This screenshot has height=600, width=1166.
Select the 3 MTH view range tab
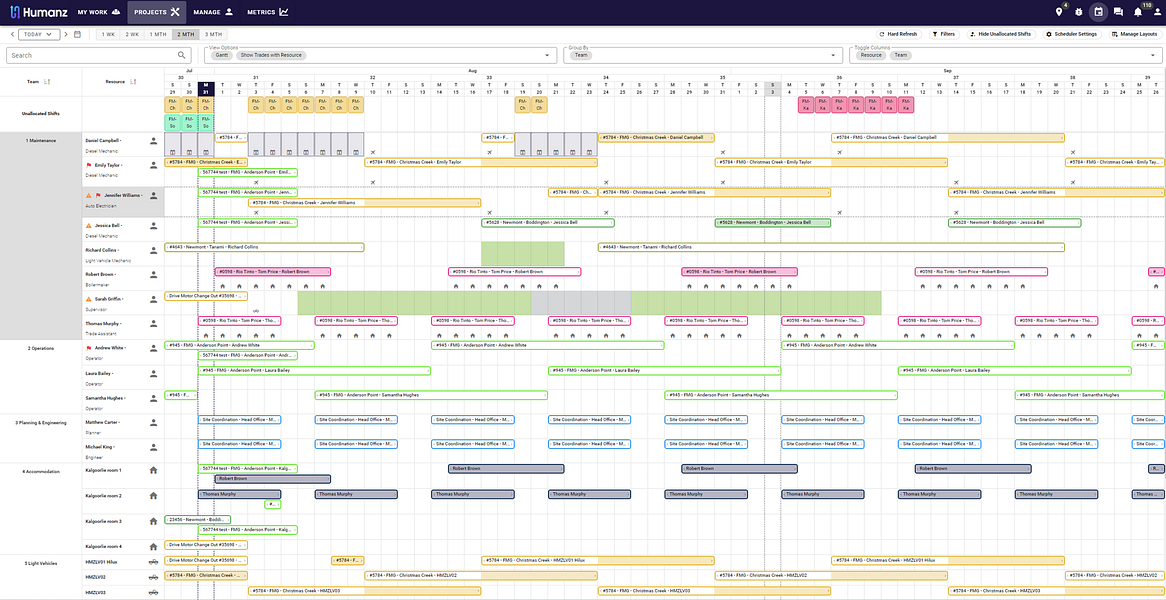pyautogui.click(x=213, y=34)
